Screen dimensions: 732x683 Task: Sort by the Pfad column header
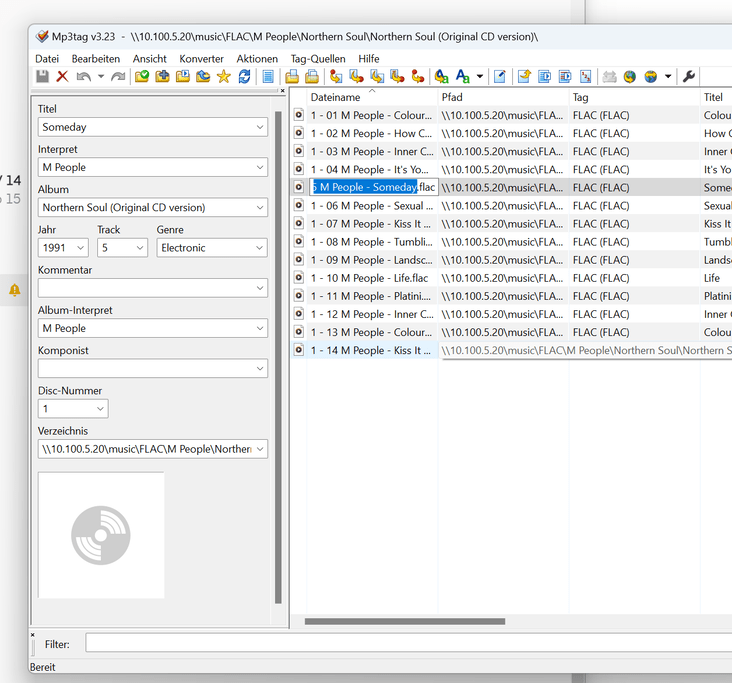(503, 97)
